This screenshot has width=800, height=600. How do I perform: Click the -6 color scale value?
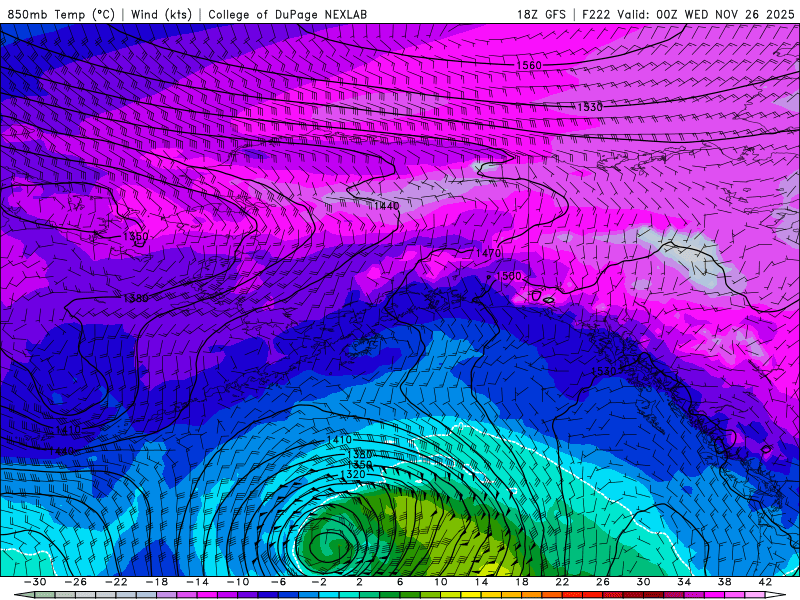coord(279,582)
